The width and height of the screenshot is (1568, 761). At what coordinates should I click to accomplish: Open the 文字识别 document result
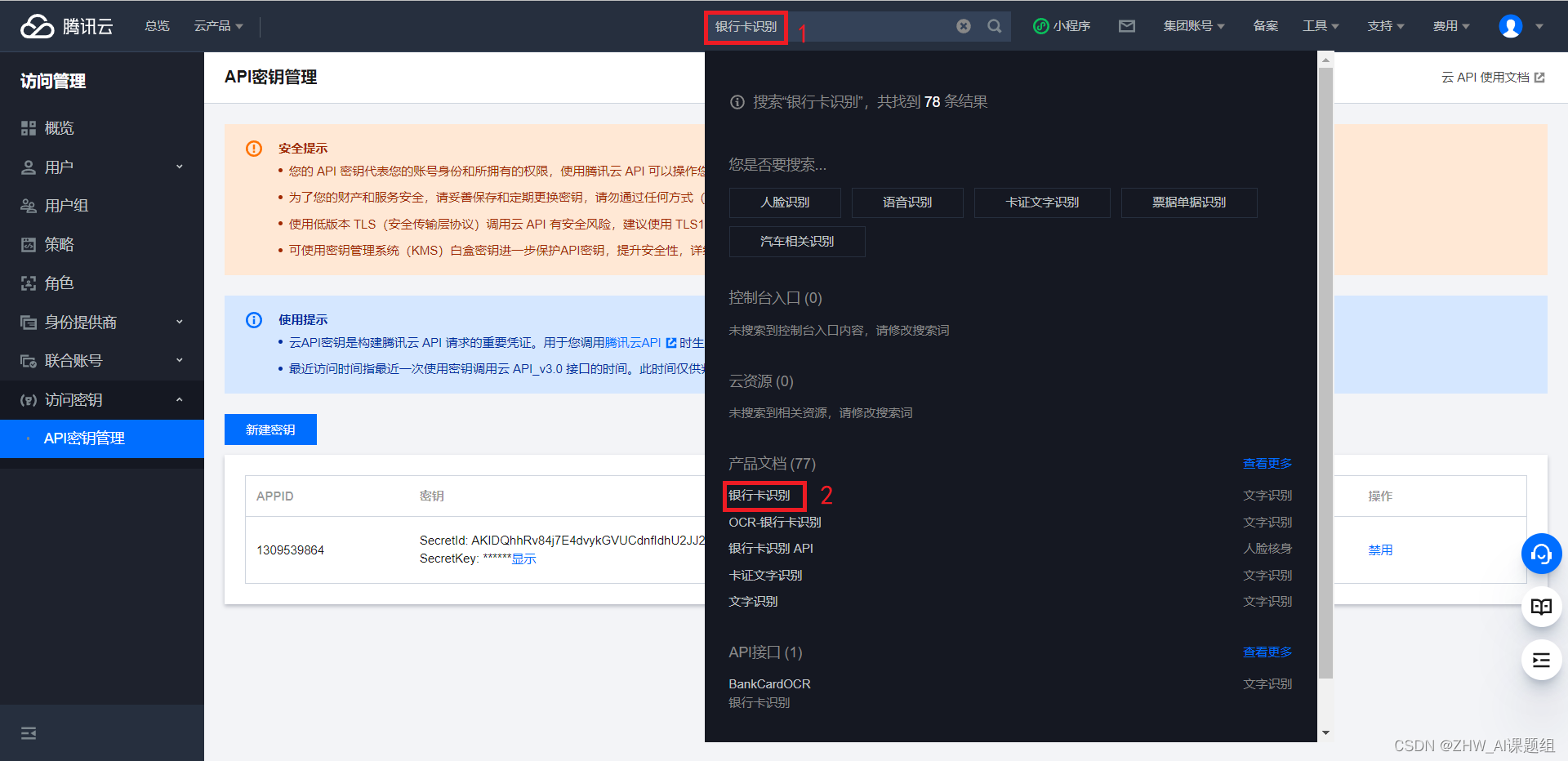[x=753, y=602]
